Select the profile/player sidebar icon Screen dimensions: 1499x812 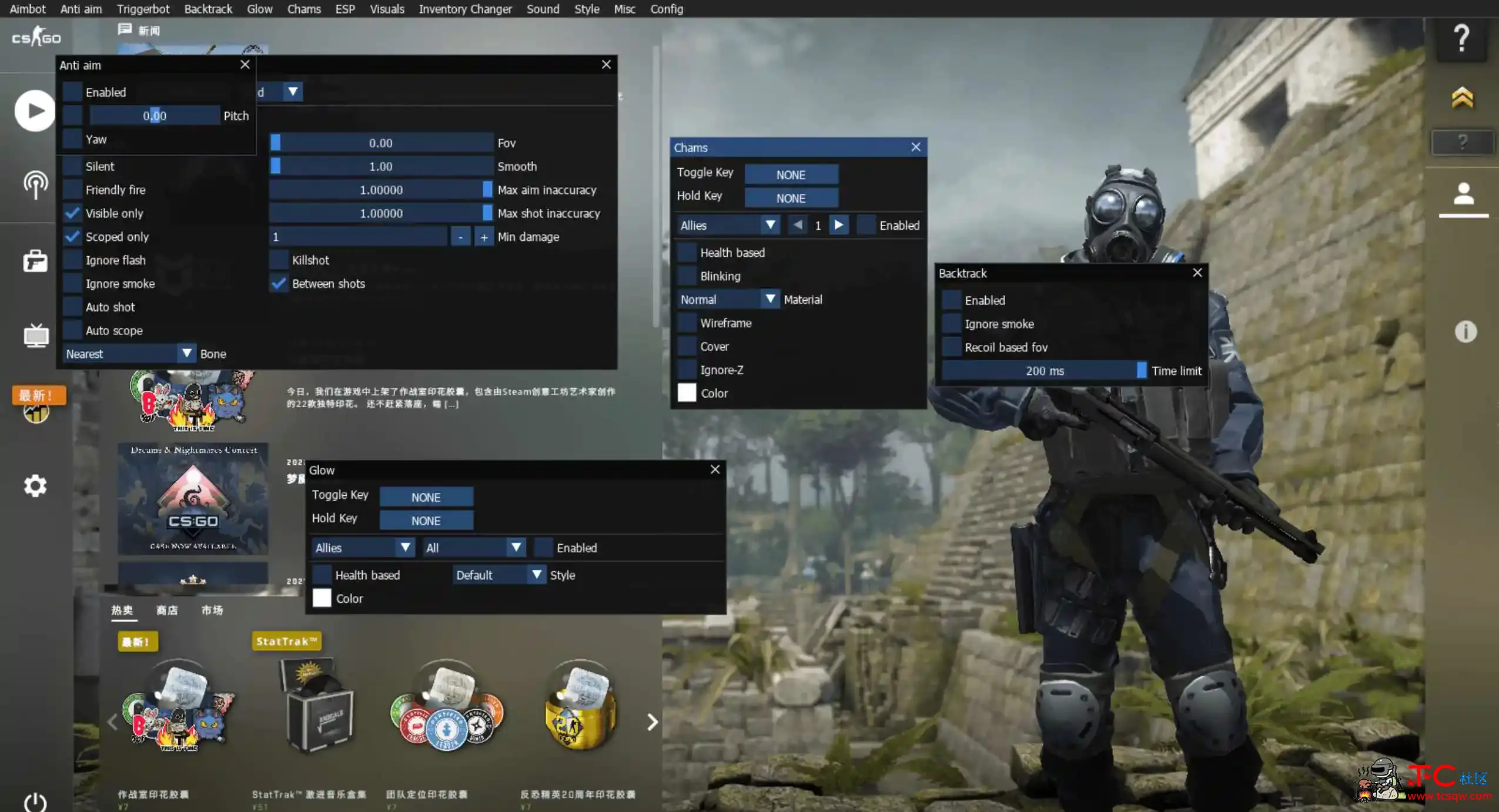click(x=1464, y=204)
